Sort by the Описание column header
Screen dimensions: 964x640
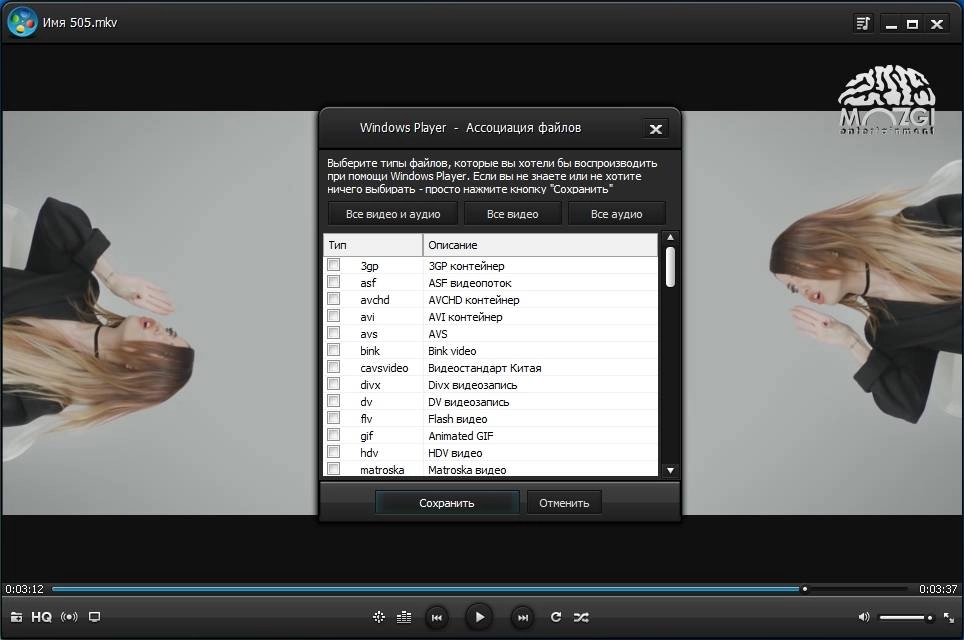[x=540, y=245]
